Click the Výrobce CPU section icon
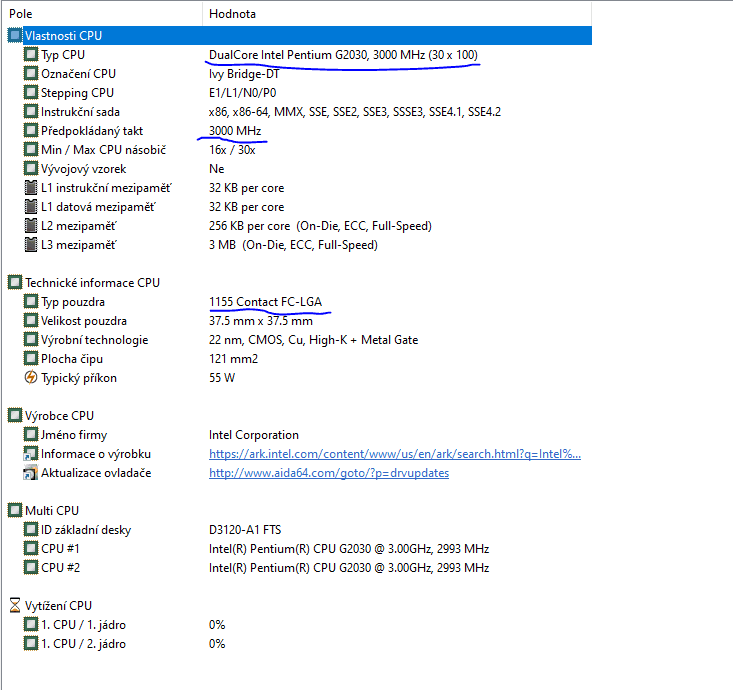Image resolution: width=733 pixels, height=690 pixels. [15, 415]
